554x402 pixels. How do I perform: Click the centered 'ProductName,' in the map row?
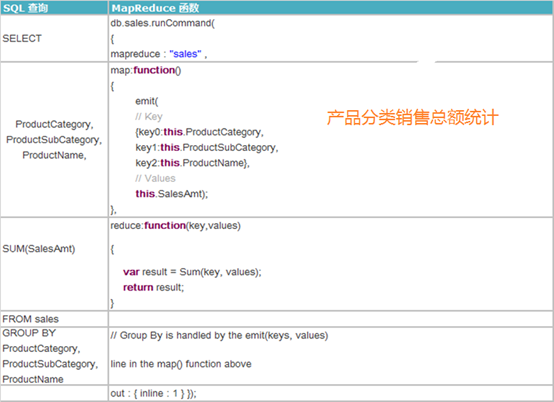(x=54, y=155)
